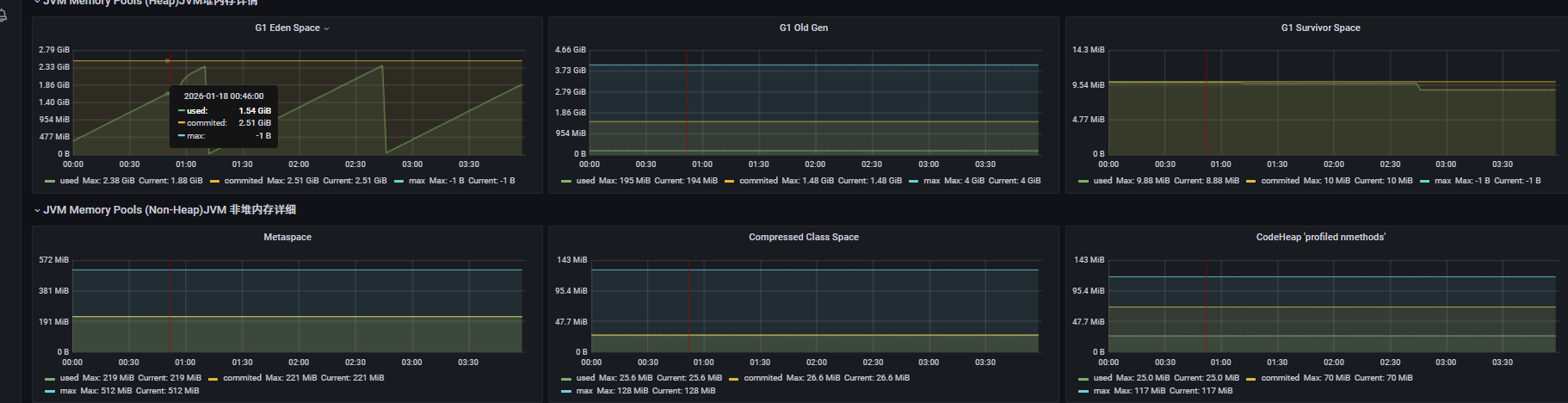Click the CodeHeap 'profiled nmethods' panel title

[x=1321, y=237]
